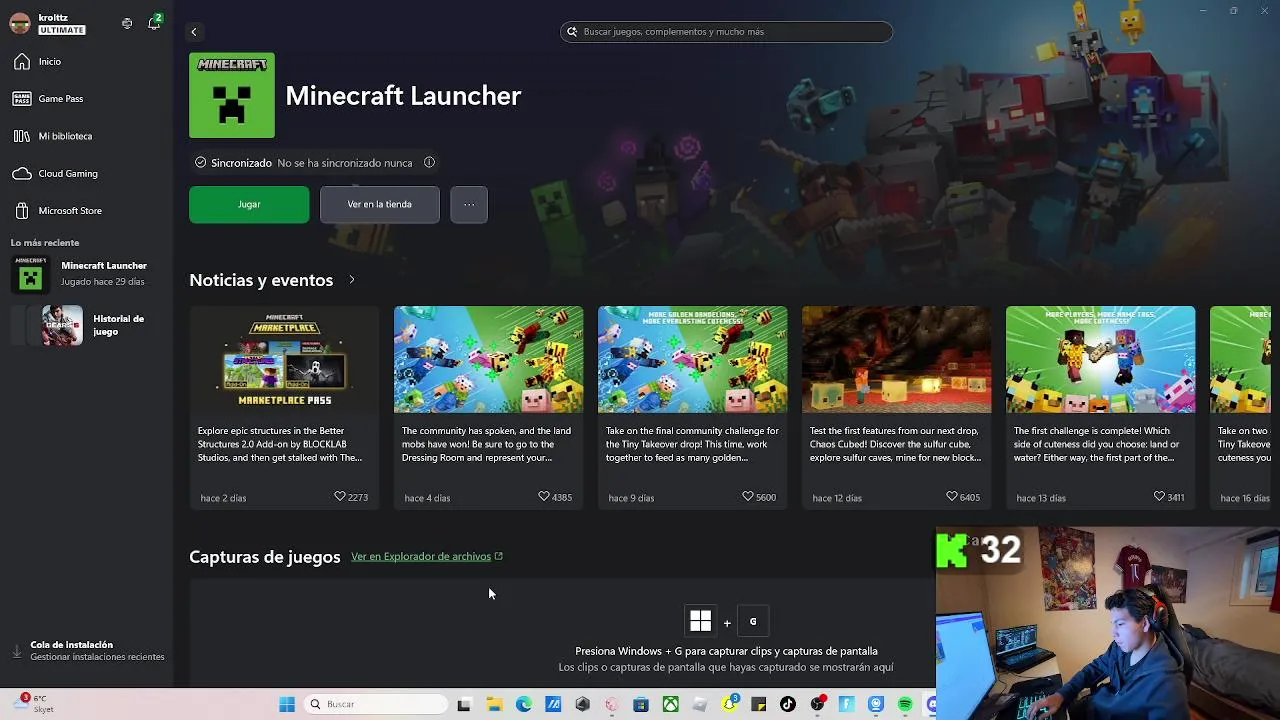The width and height of the screenshot is (1280, 720).
Task: Open 'The first challenge is complete' card
Action: 1100,408
